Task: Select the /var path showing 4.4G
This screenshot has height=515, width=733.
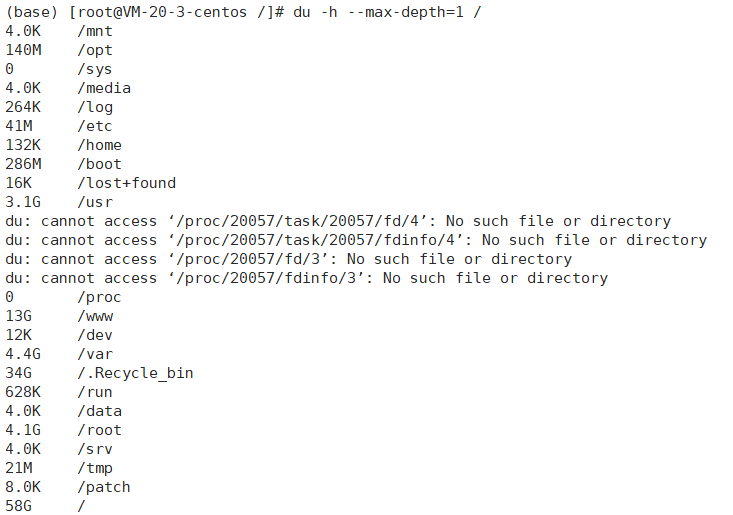Action: (x=95, y=354)
